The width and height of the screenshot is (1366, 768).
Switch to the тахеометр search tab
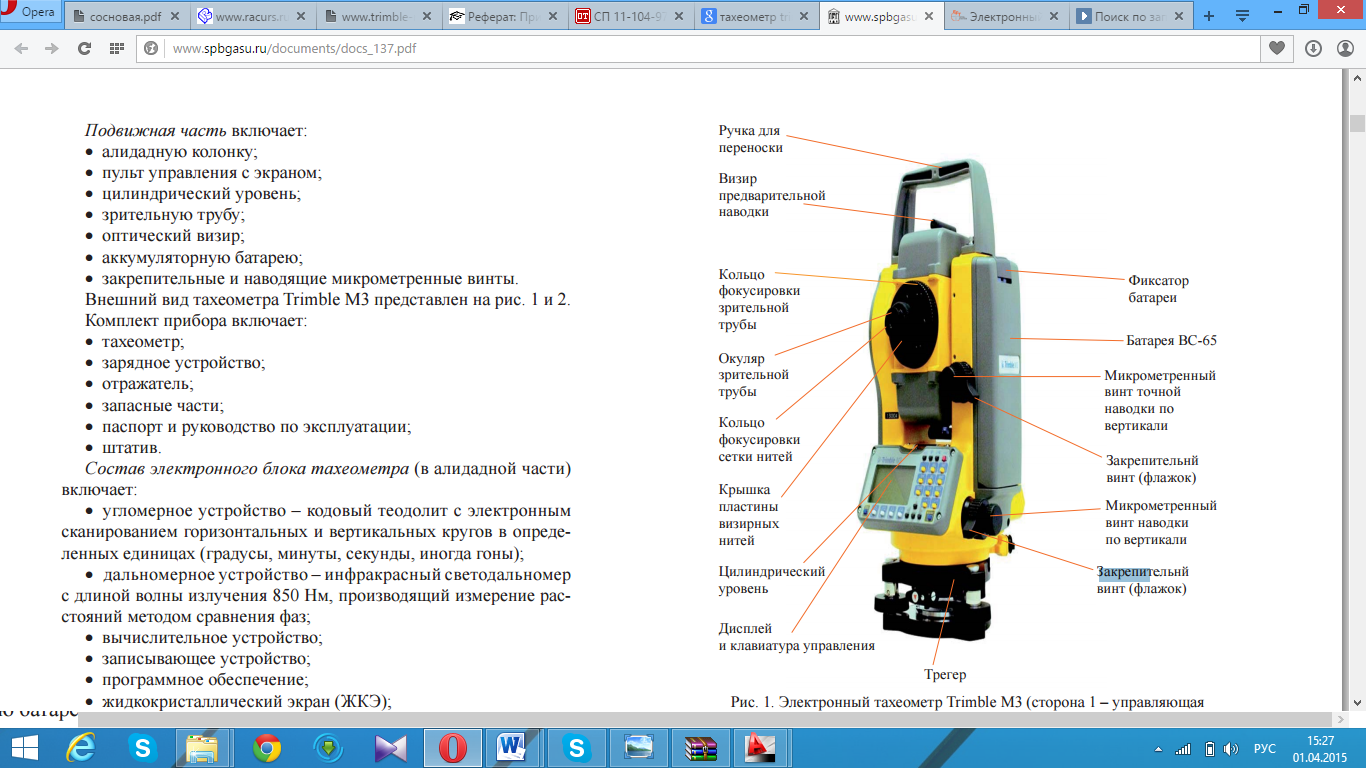coord(758,17)
